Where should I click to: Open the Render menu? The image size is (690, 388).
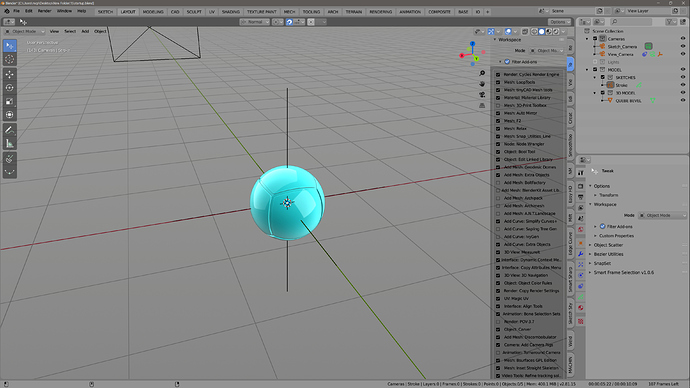(44, 11)
